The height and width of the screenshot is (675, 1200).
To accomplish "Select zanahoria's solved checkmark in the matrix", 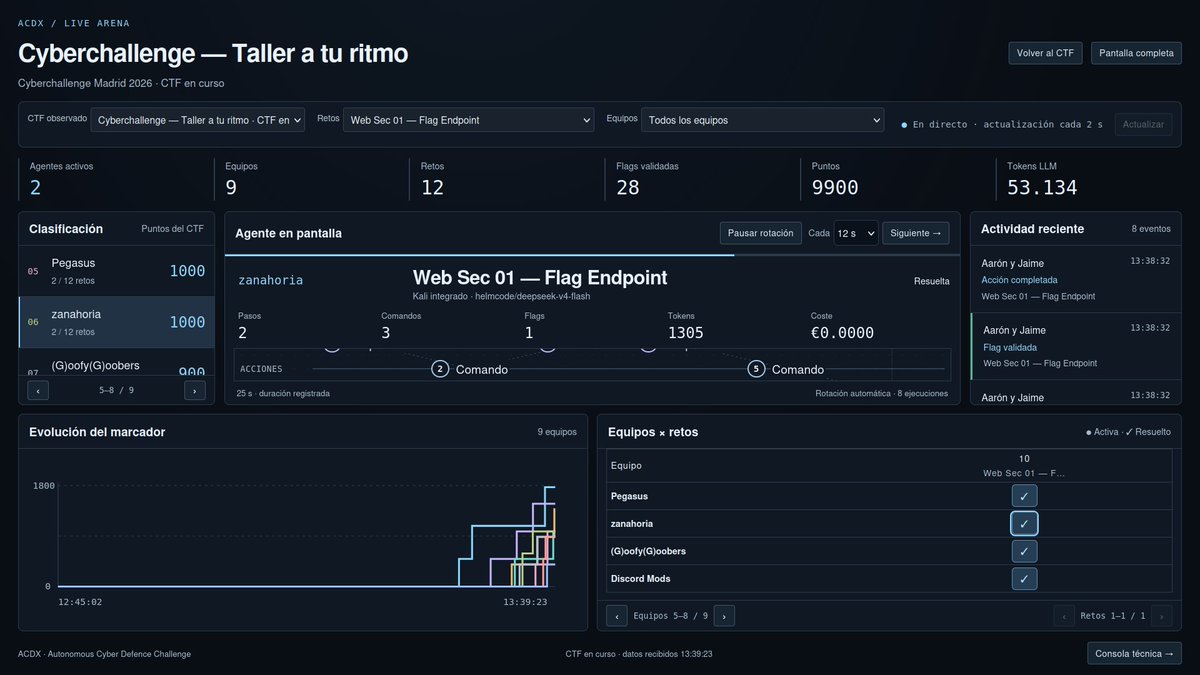I will click(1024, 523).
